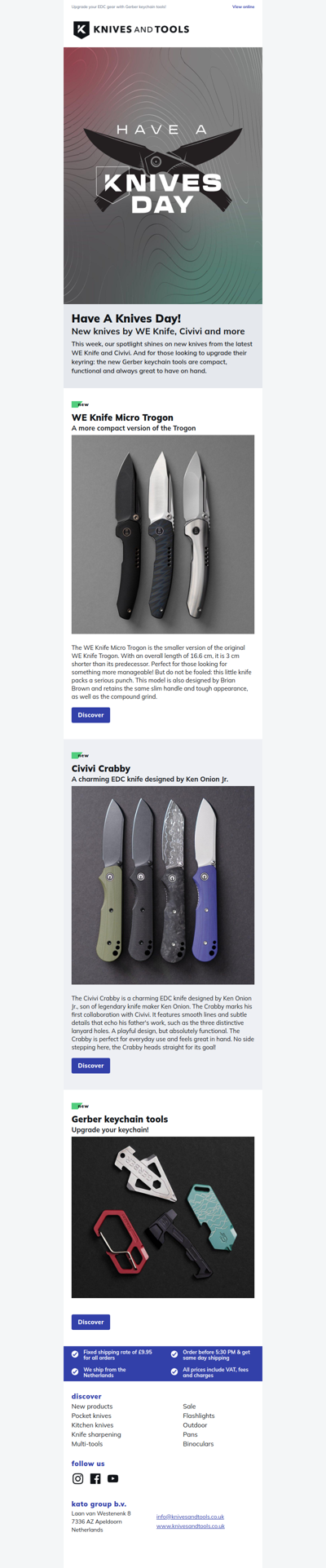Open the Instagram icon under follow us

tap(77, 1478)
